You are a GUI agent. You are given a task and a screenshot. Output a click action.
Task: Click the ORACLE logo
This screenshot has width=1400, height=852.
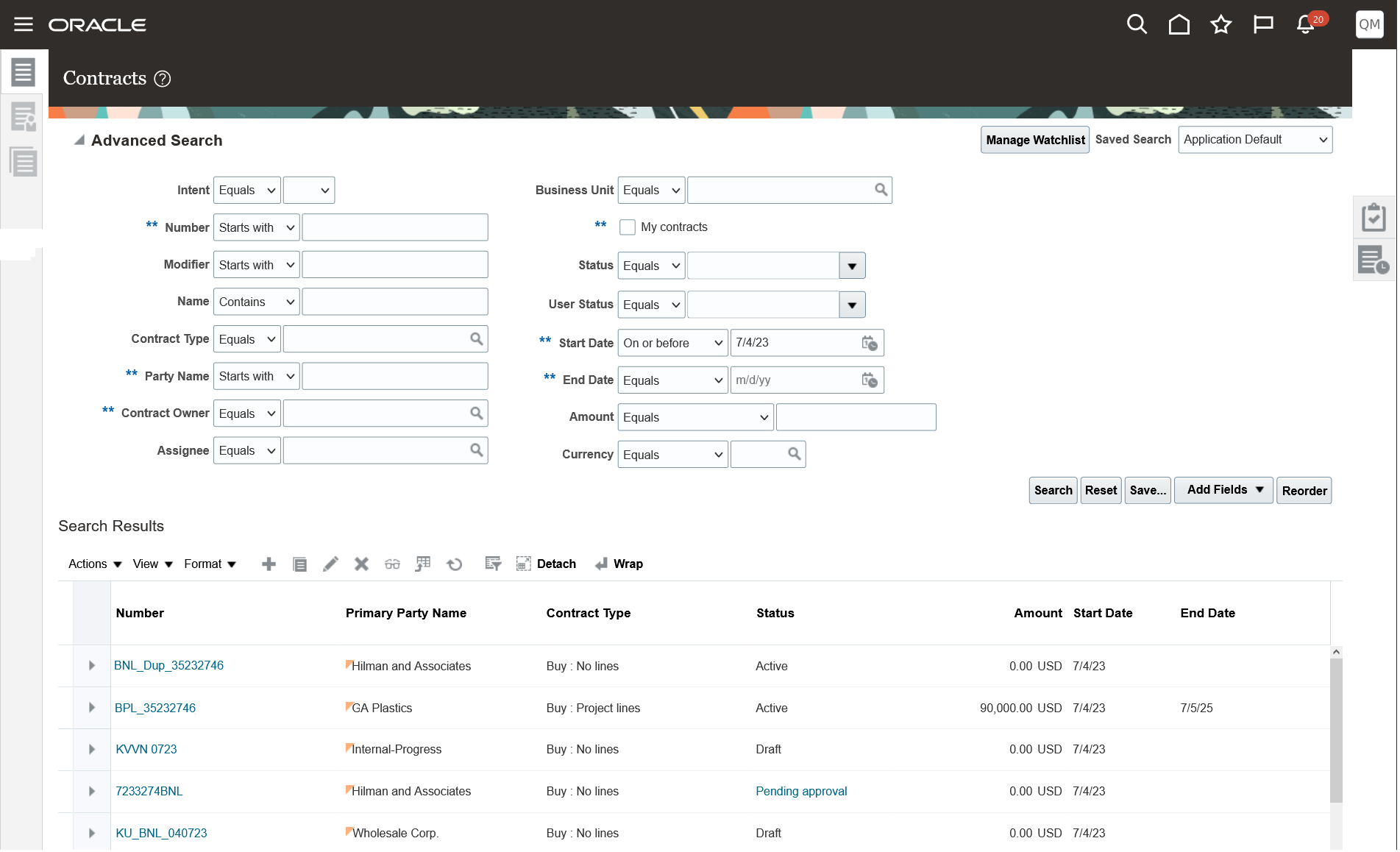point(97,25)
